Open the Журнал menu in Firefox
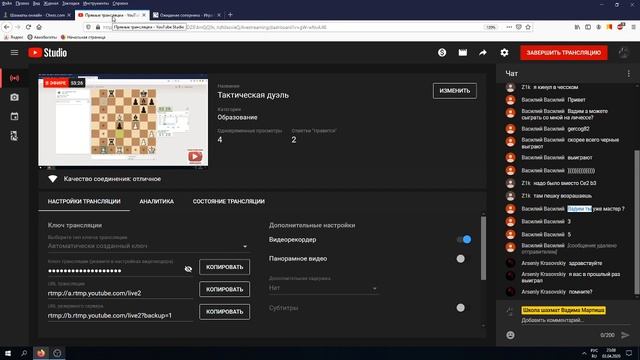 coord(51,3)
